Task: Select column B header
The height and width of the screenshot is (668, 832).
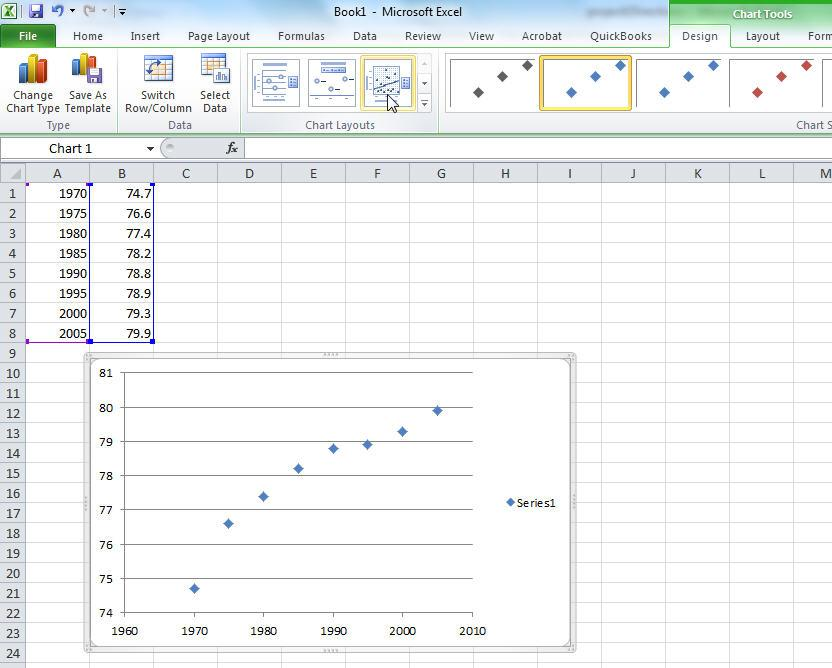Action: [x=121, y=174]
